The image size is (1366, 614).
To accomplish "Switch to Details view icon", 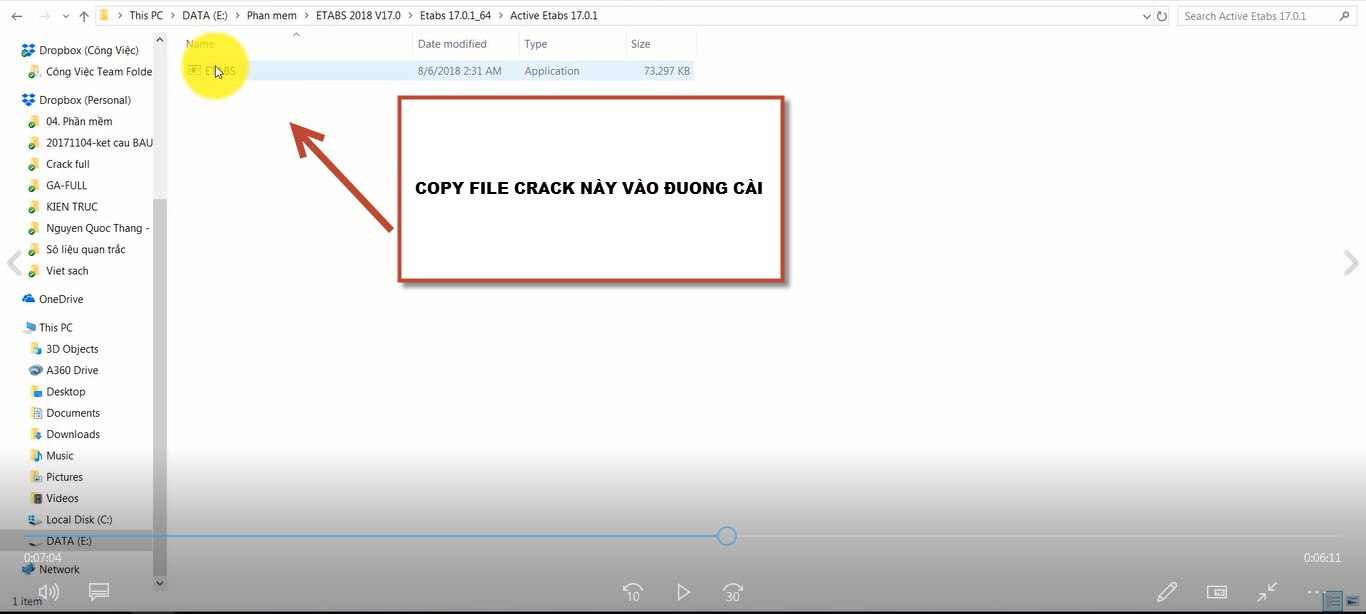I will (x=1333, y=601).
